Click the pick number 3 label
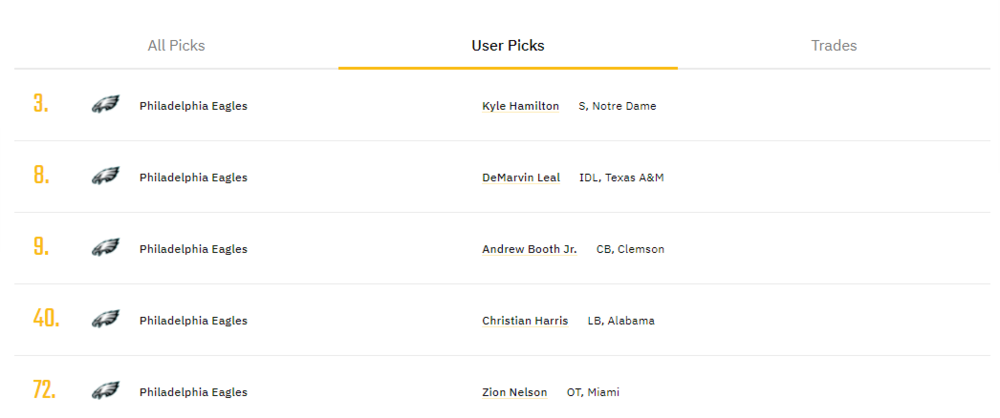This screenshot has width=1000, height=418. click(40, 105)
